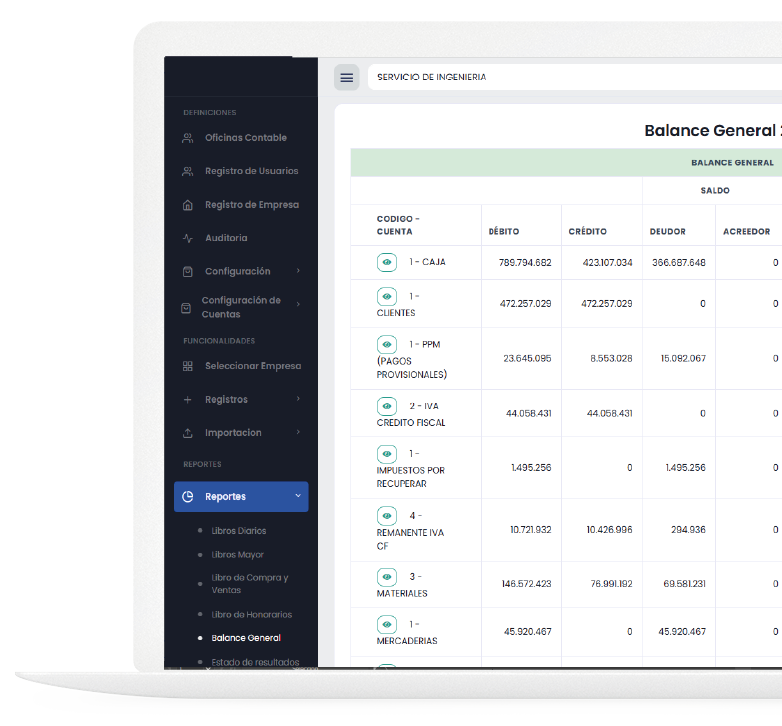Select MATERIALES debit value 146.572.423
This screenshot has height=726, width=782.
527,584
